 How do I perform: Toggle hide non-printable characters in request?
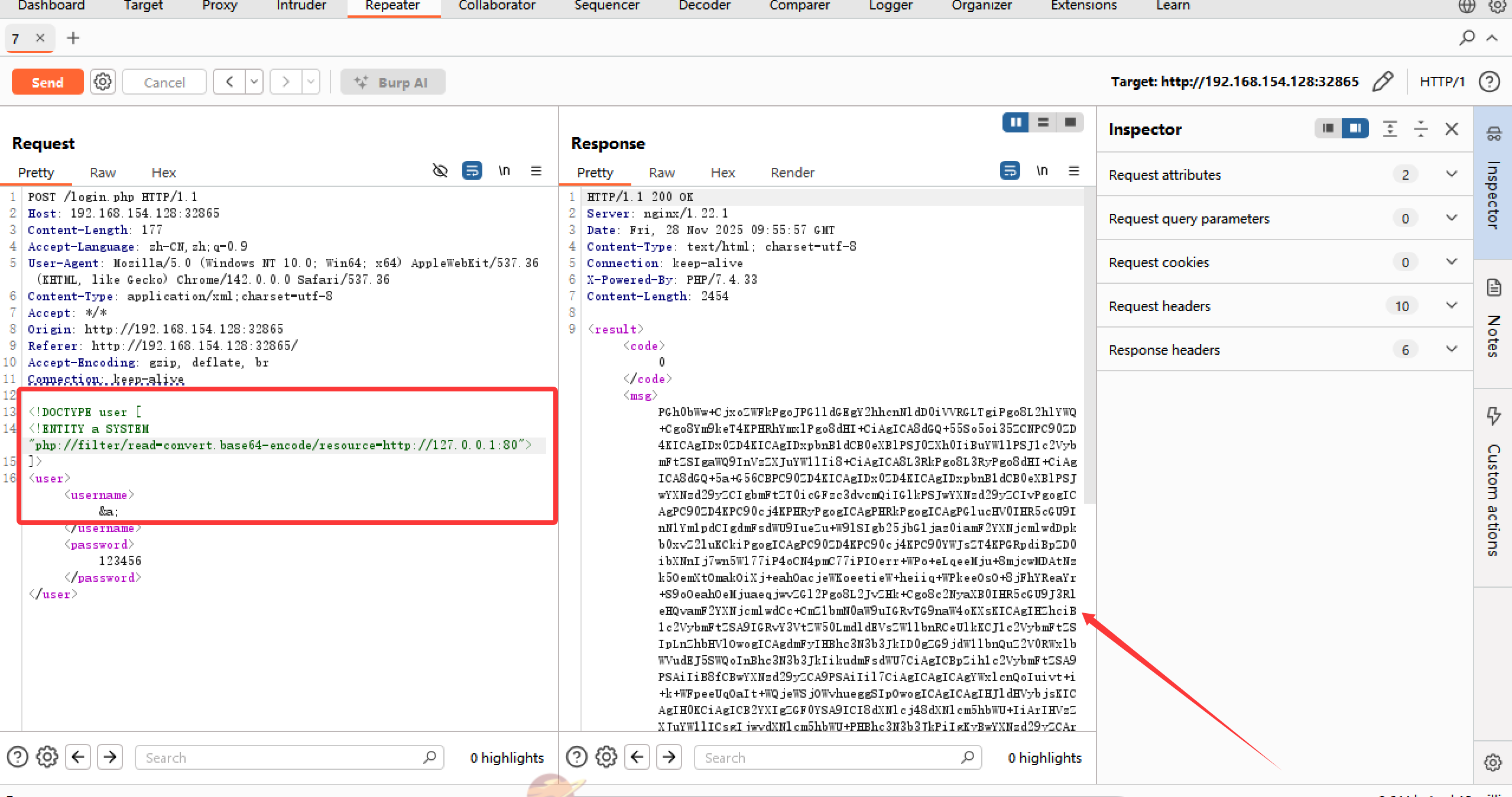tap(440, 171)
